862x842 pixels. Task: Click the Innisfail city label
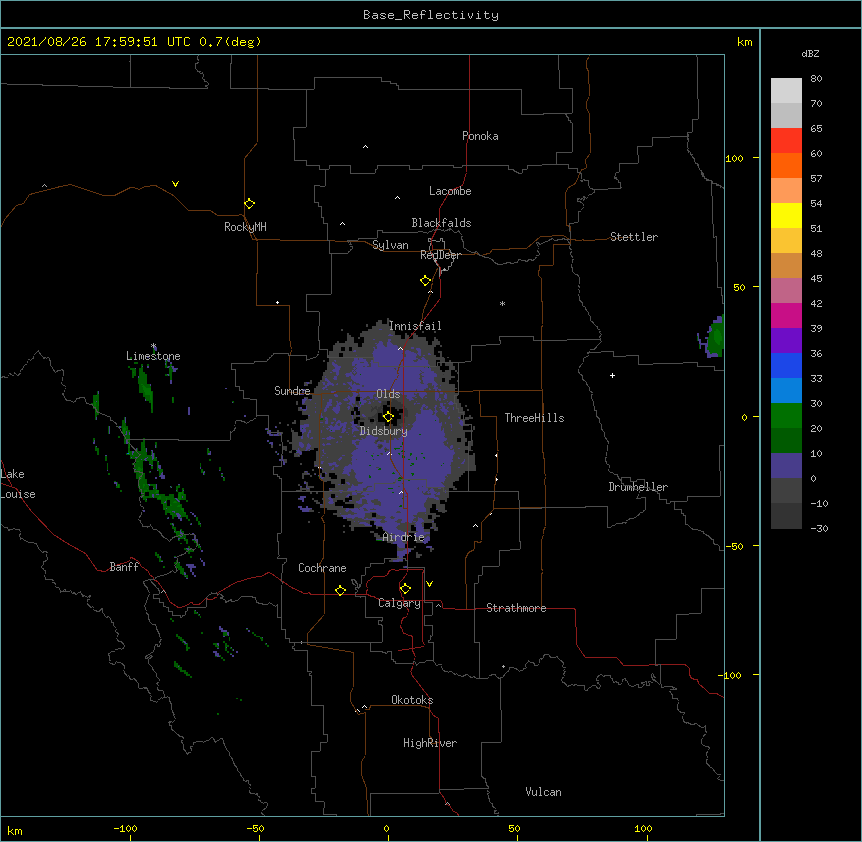point(415,326)
